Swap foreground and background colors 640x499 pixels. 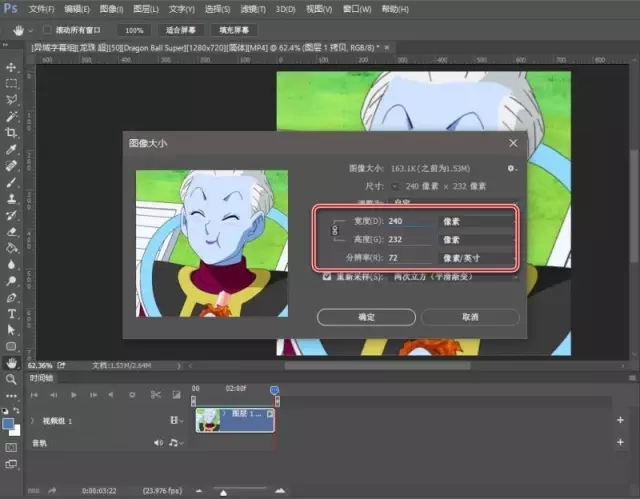pyautogui.click(x=16, y=410)
